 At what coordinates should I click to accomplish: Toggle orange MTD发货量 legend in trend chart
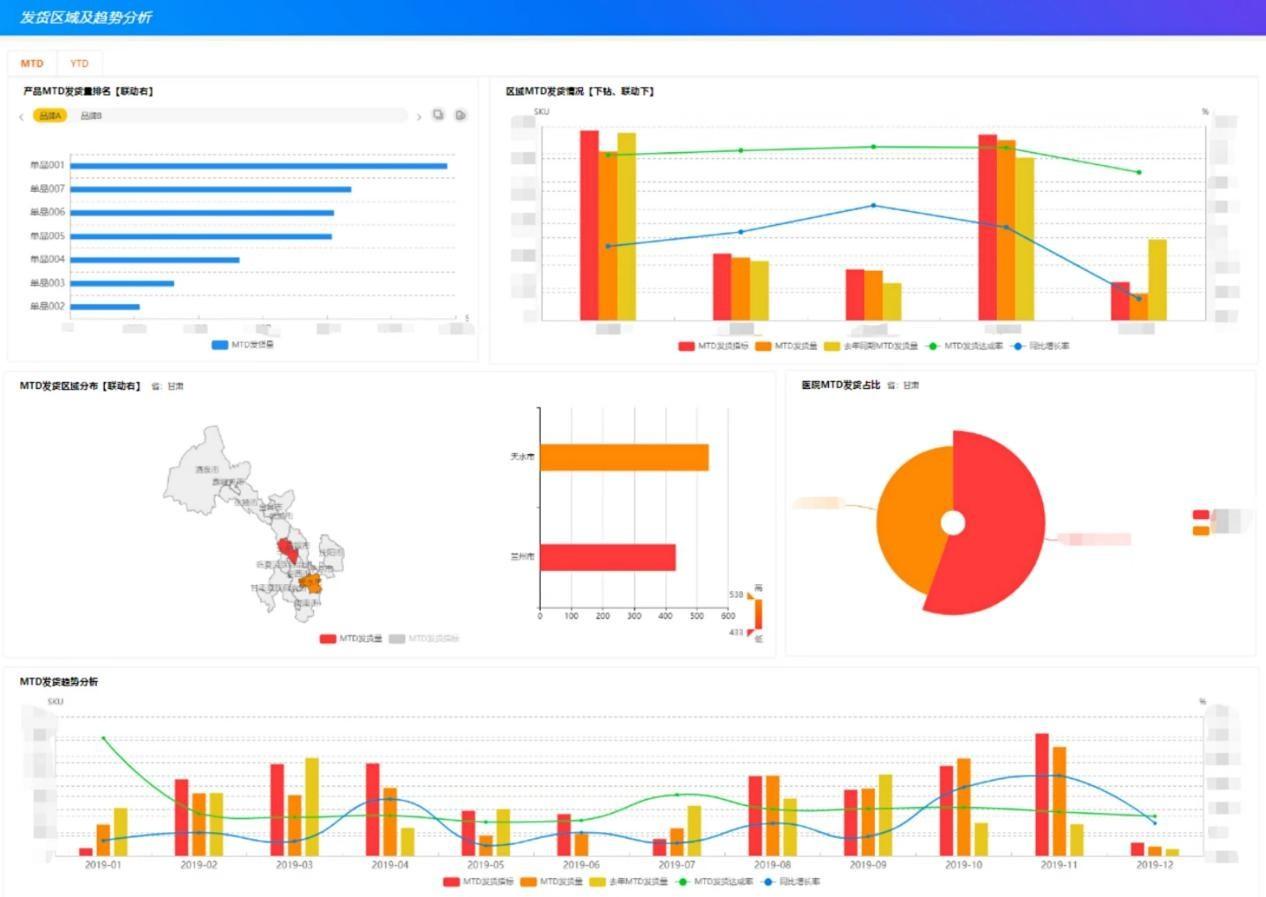pyautogui.click(x=562, y=882)
